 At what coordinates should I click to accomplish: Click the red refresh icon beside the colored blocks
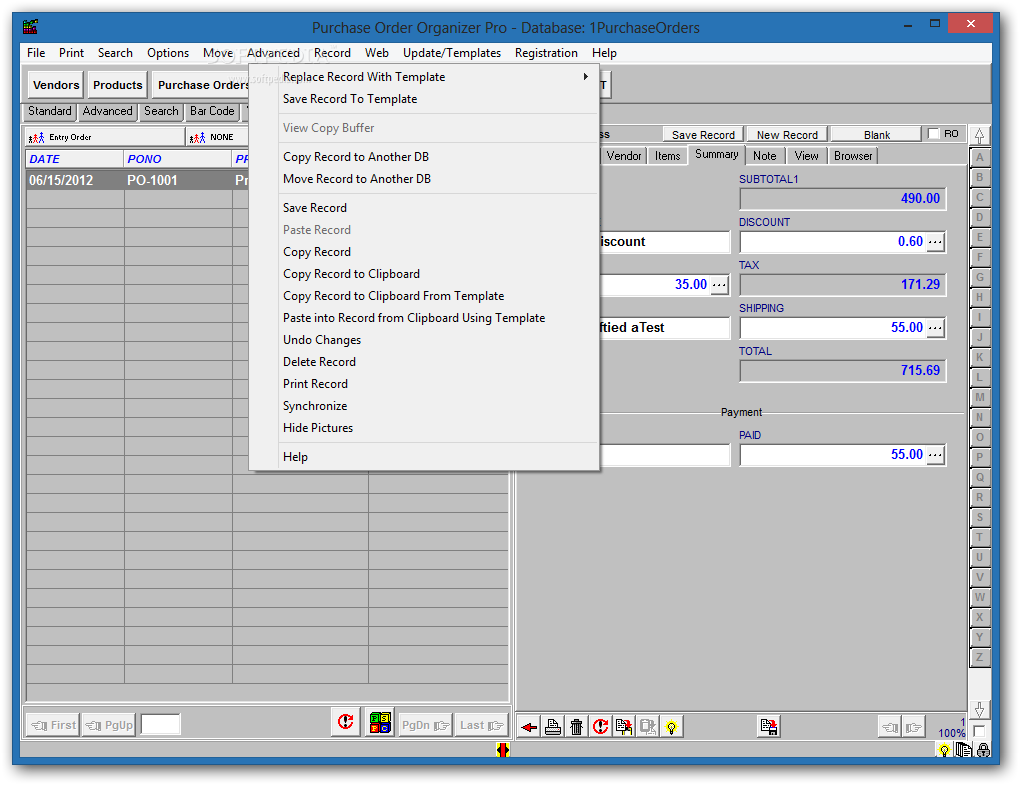tap(345, 721)
